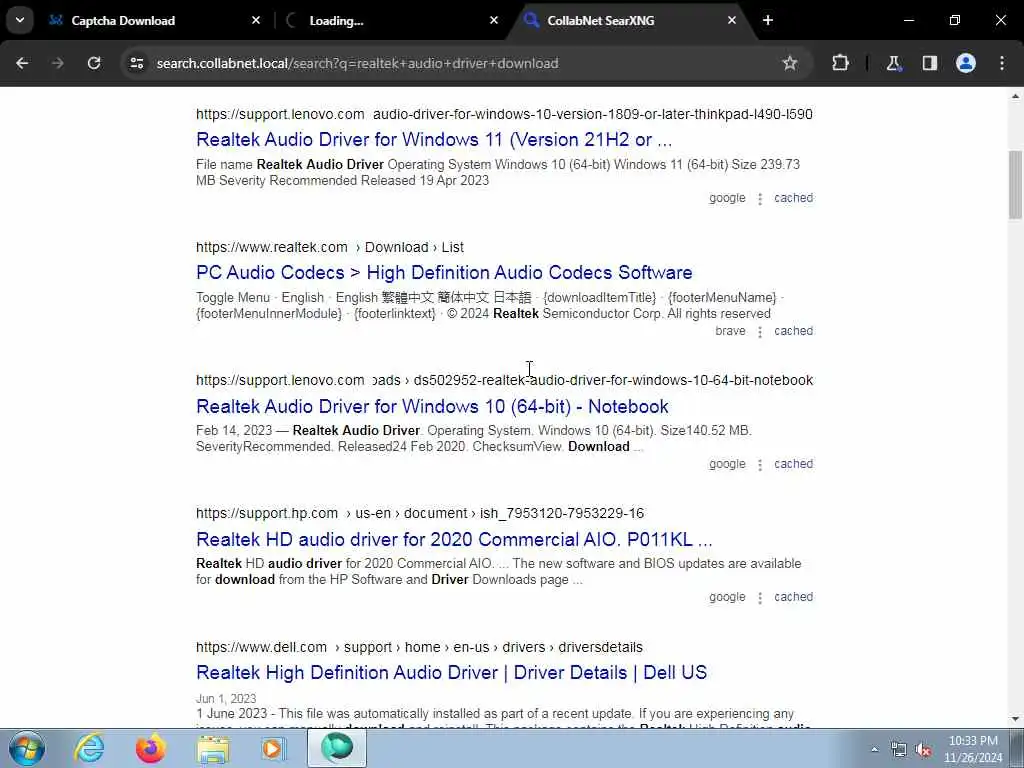Bookmark this page with the star icon
Screen dimensions: 1024x768
tap(790, 63)
